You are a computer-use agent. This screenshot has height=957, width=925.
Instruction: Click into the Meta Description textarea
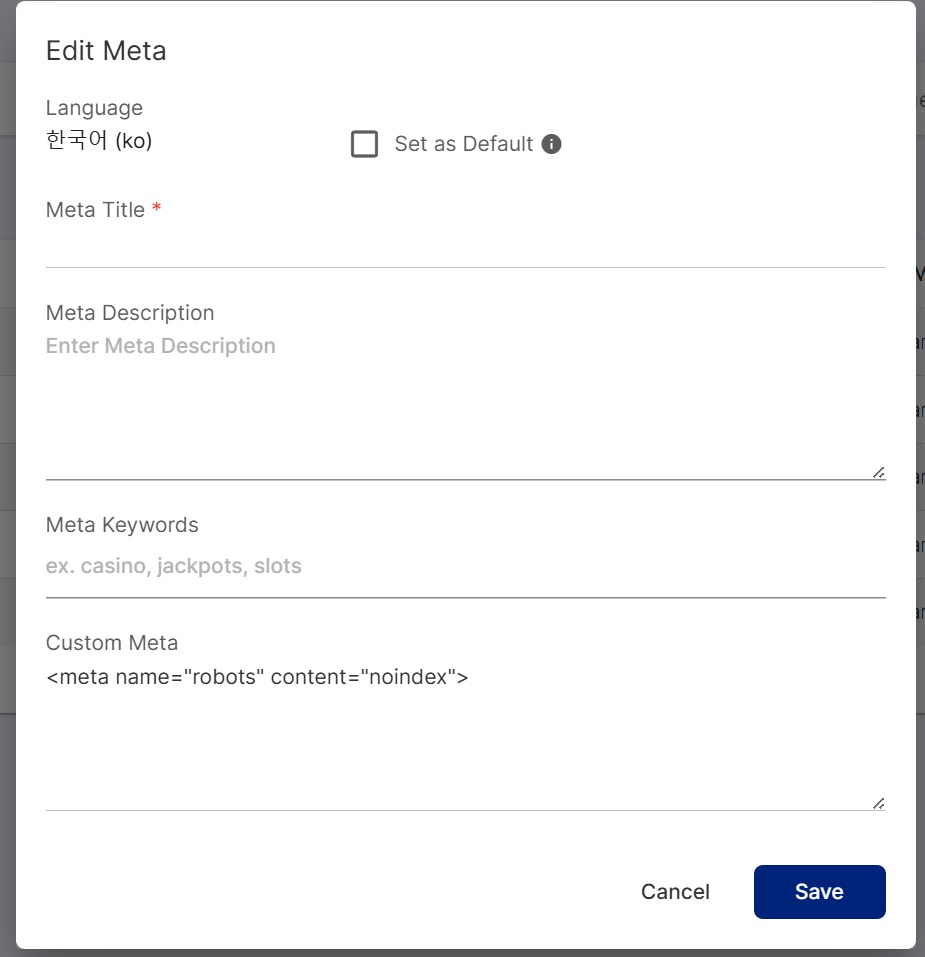466,405
